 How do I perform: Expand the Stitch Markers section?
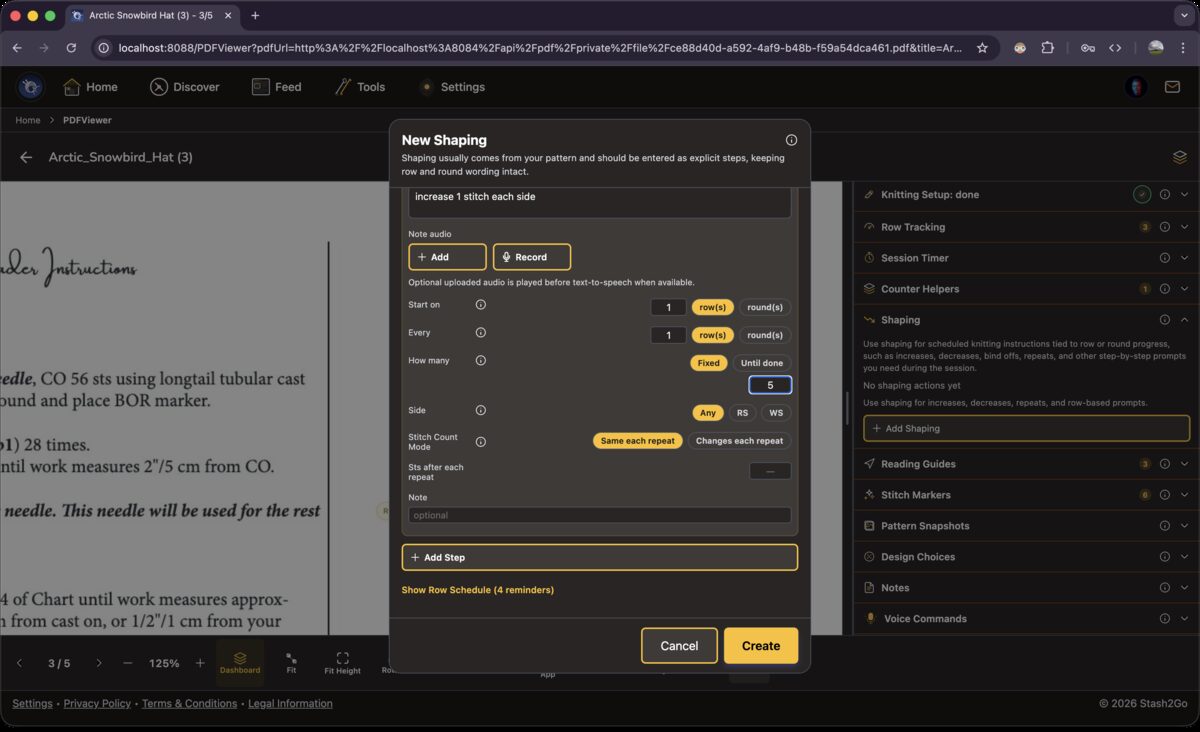pyautogui.click(x=1186, y=494)
